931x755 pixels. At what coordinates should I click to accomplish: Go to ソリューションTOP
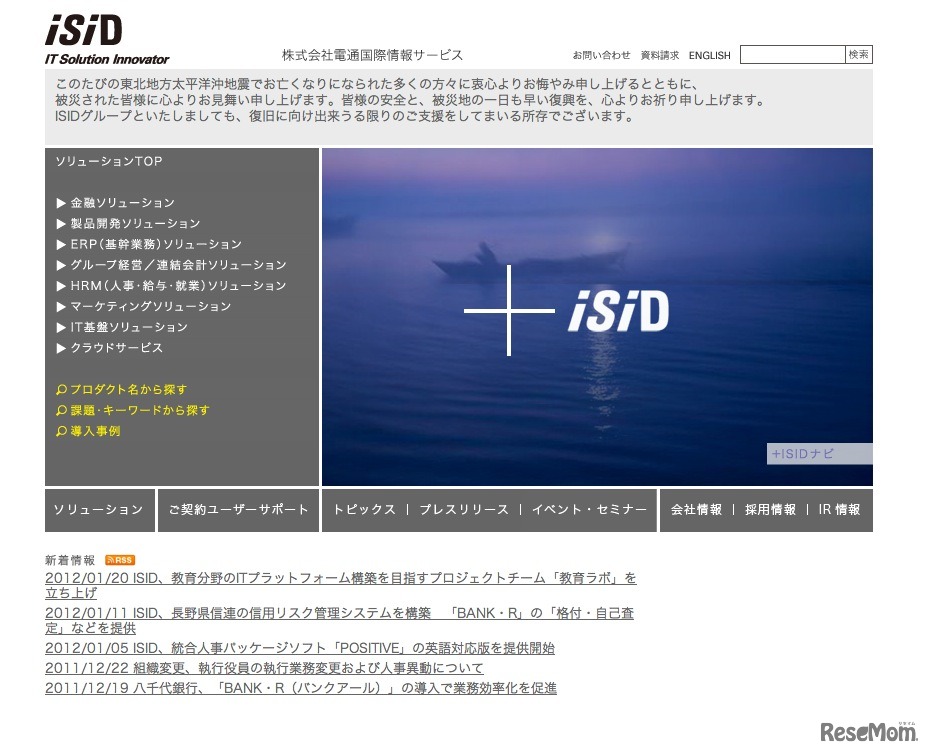[x=109, y=161]
